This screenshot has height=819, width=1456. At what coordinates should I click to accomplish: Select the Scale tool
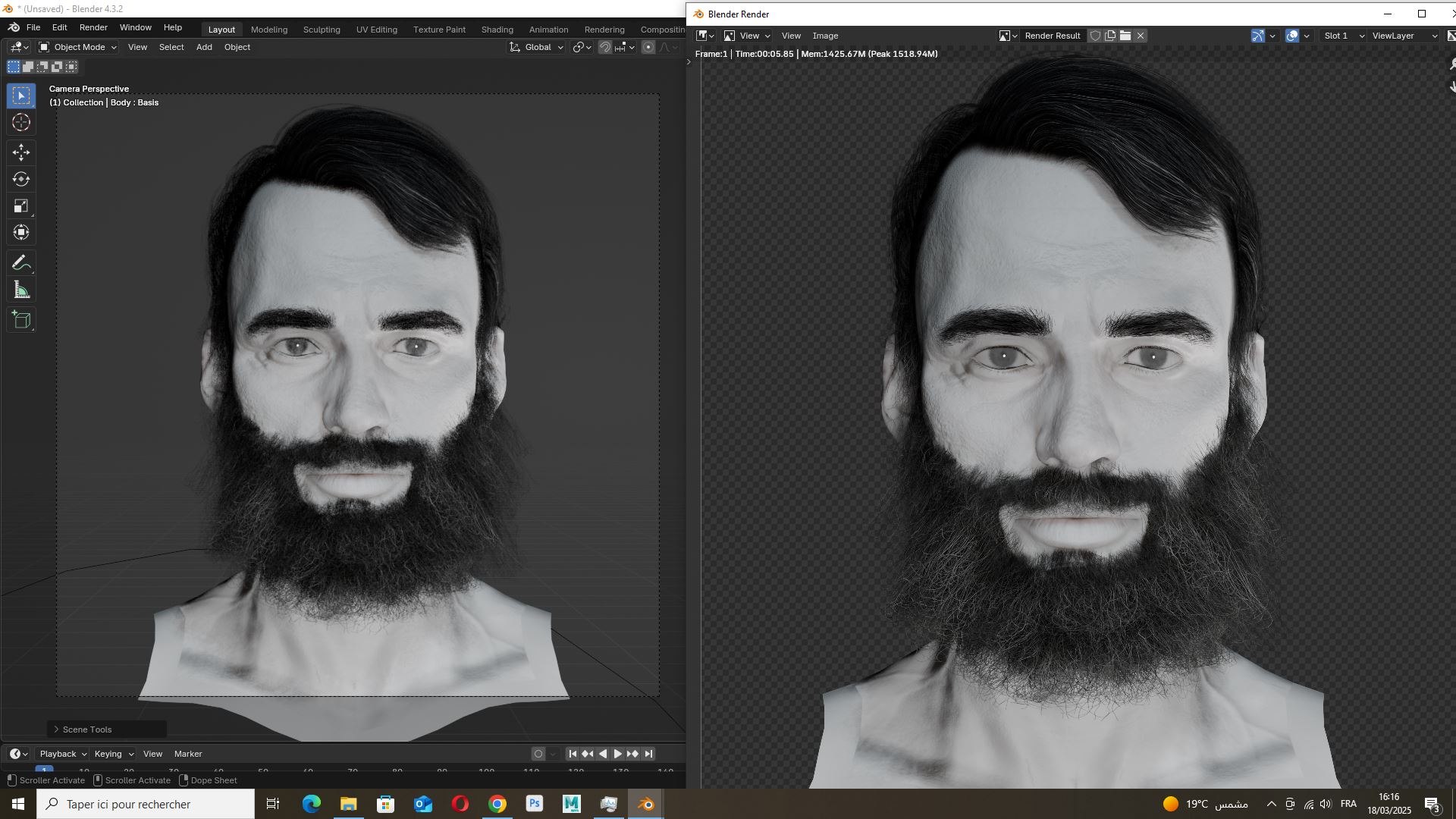pos(21,206)
